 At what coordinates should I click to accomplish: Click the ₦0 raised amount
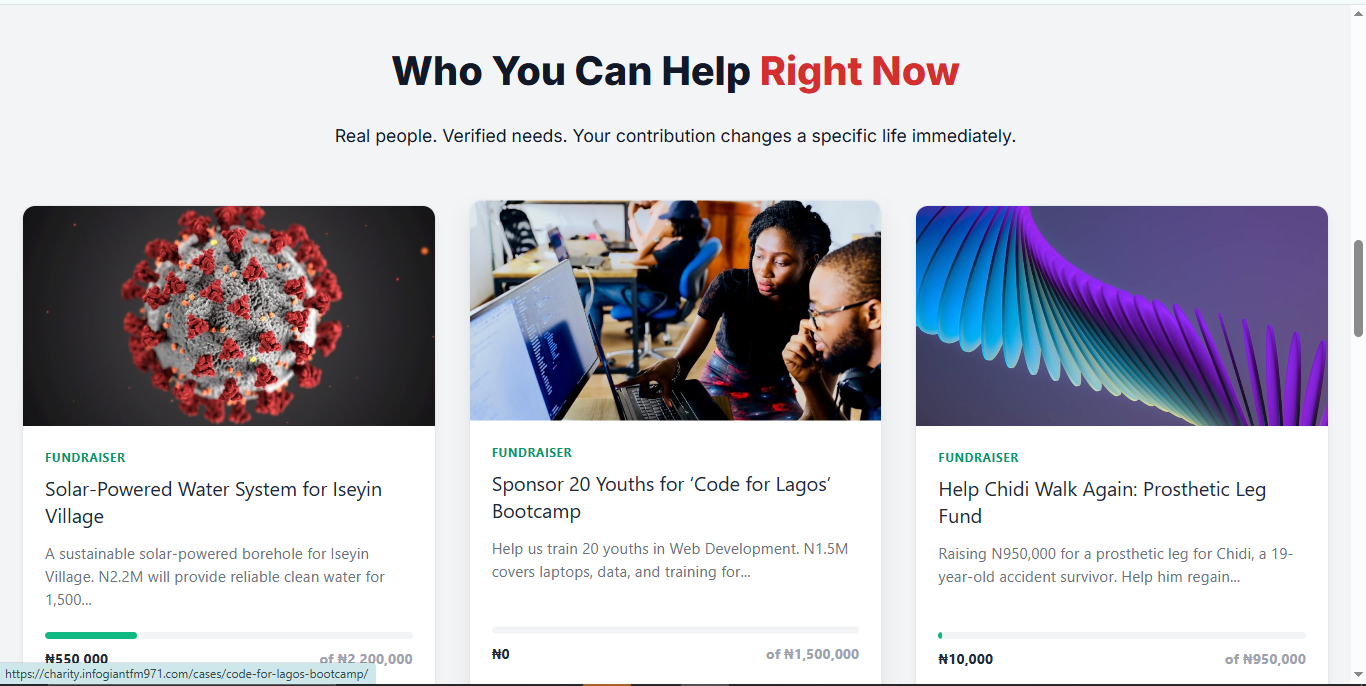coord(501,654)
